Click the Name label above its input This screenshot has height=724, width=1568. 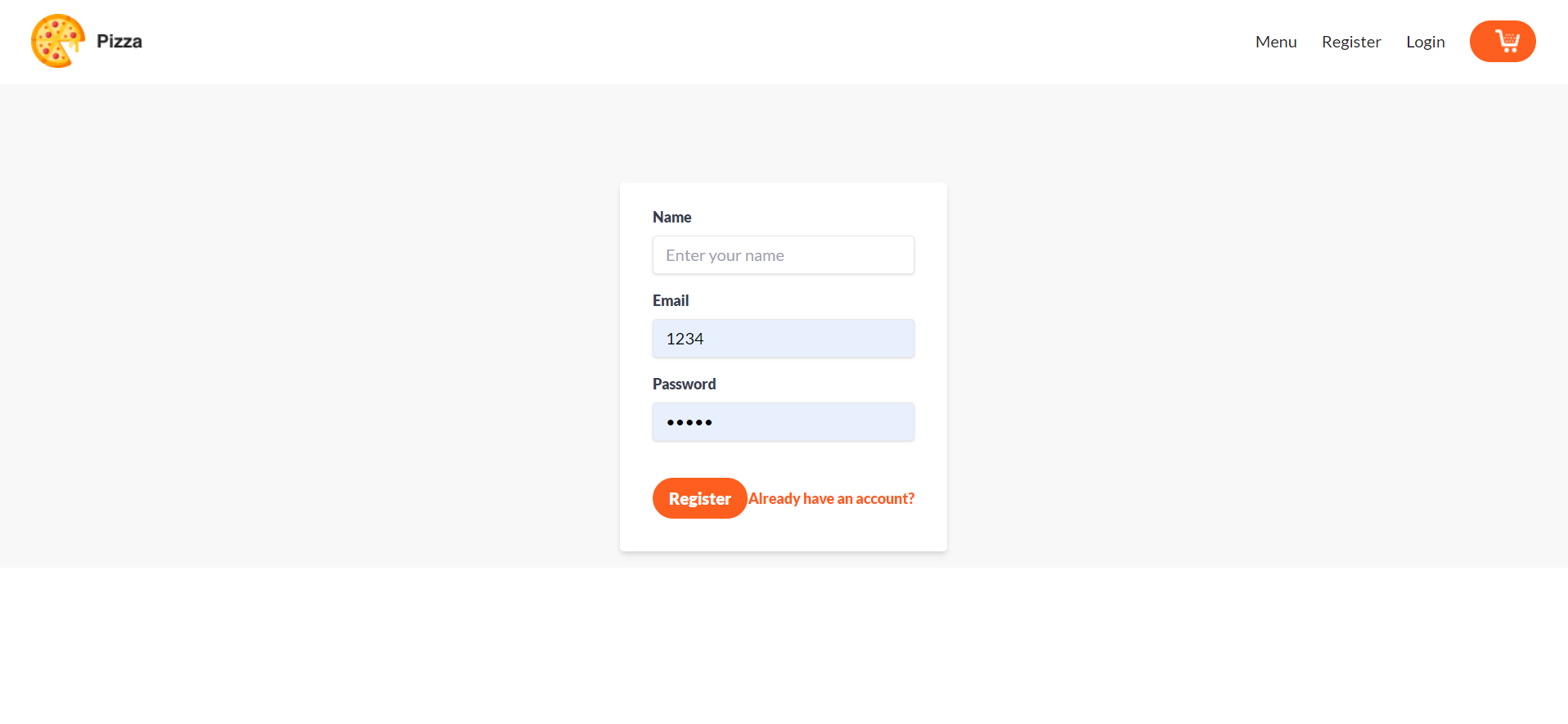[x=672, y=217]
